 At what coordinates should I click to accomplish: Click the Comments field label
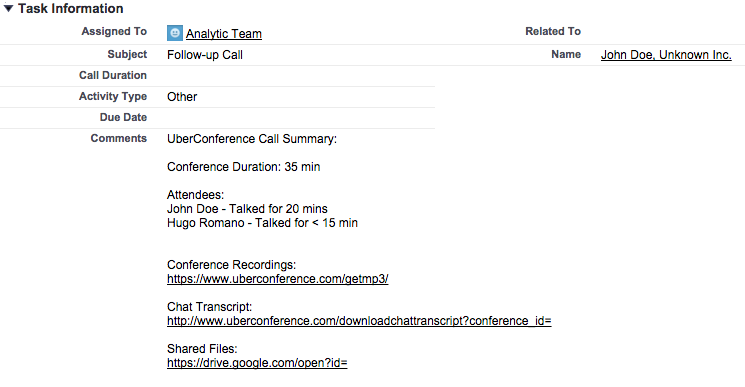point(119,138)
